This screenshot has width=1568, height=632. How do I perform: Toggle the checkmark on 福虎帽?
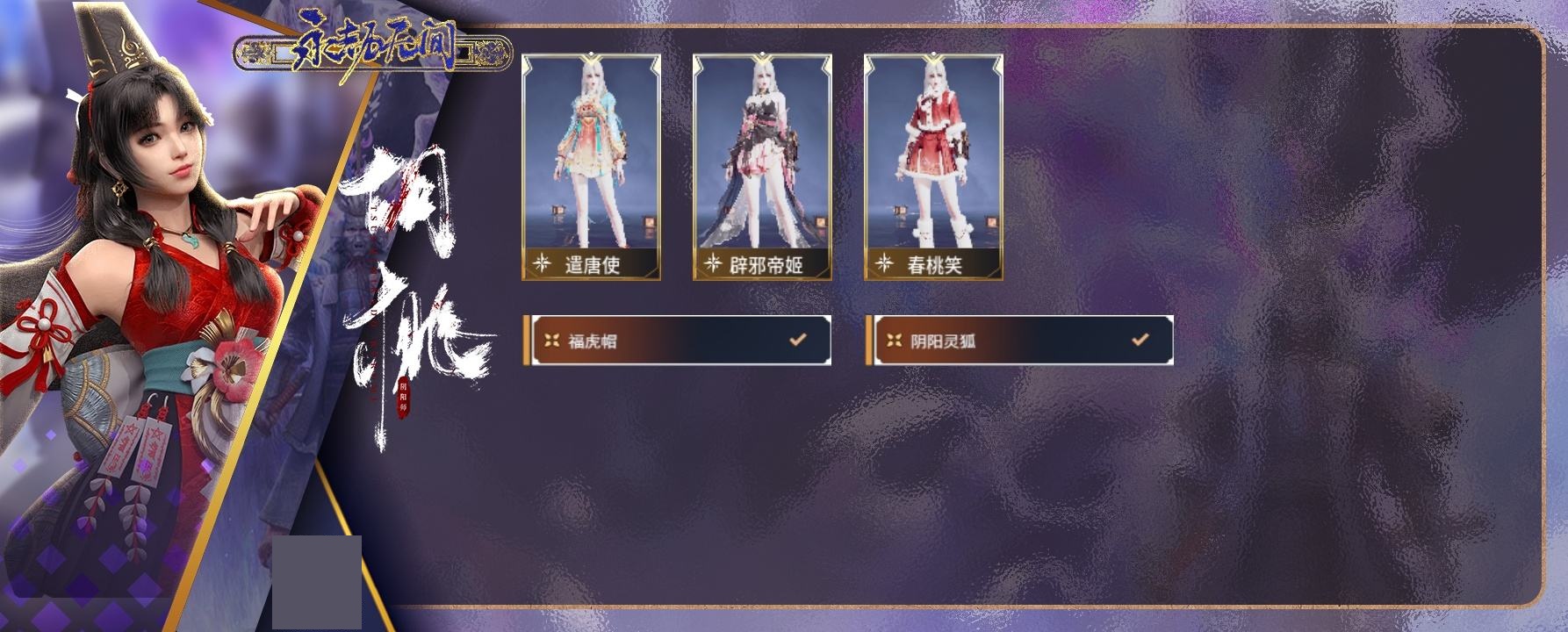click(798, 339)
